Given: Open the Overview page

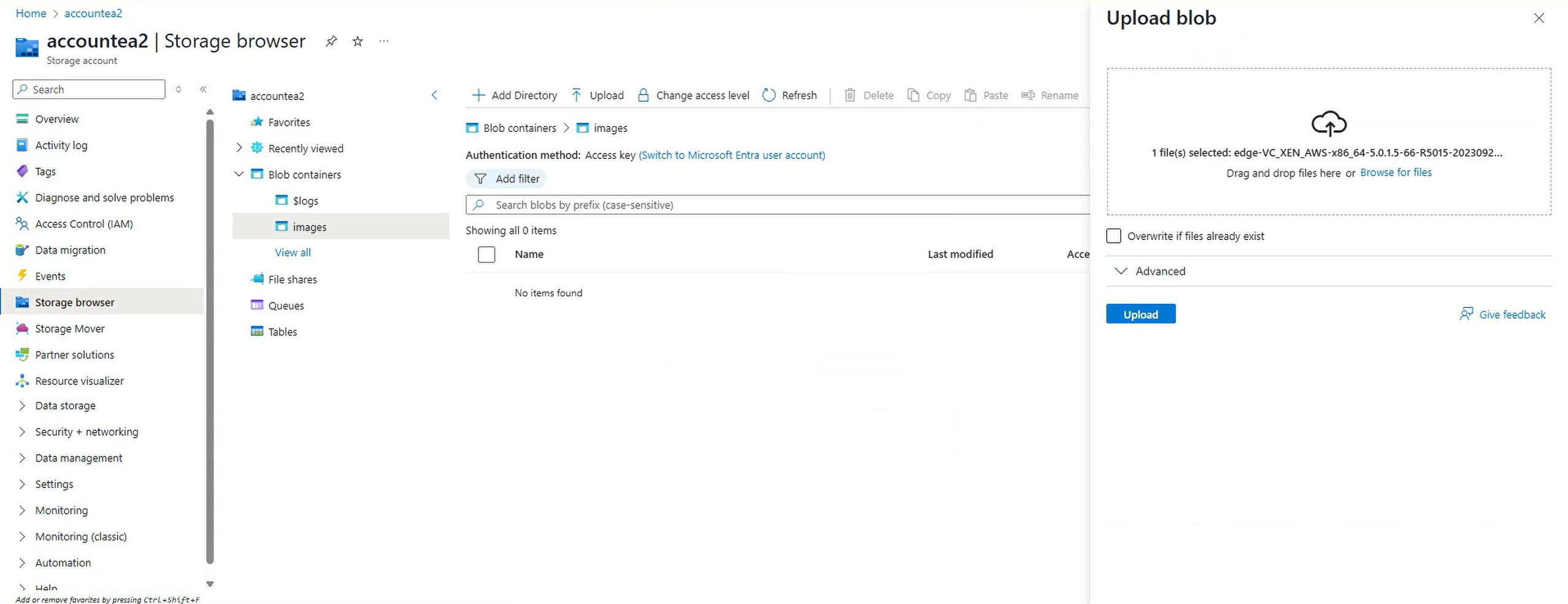Looking at the screenshot, I should 57,119.
